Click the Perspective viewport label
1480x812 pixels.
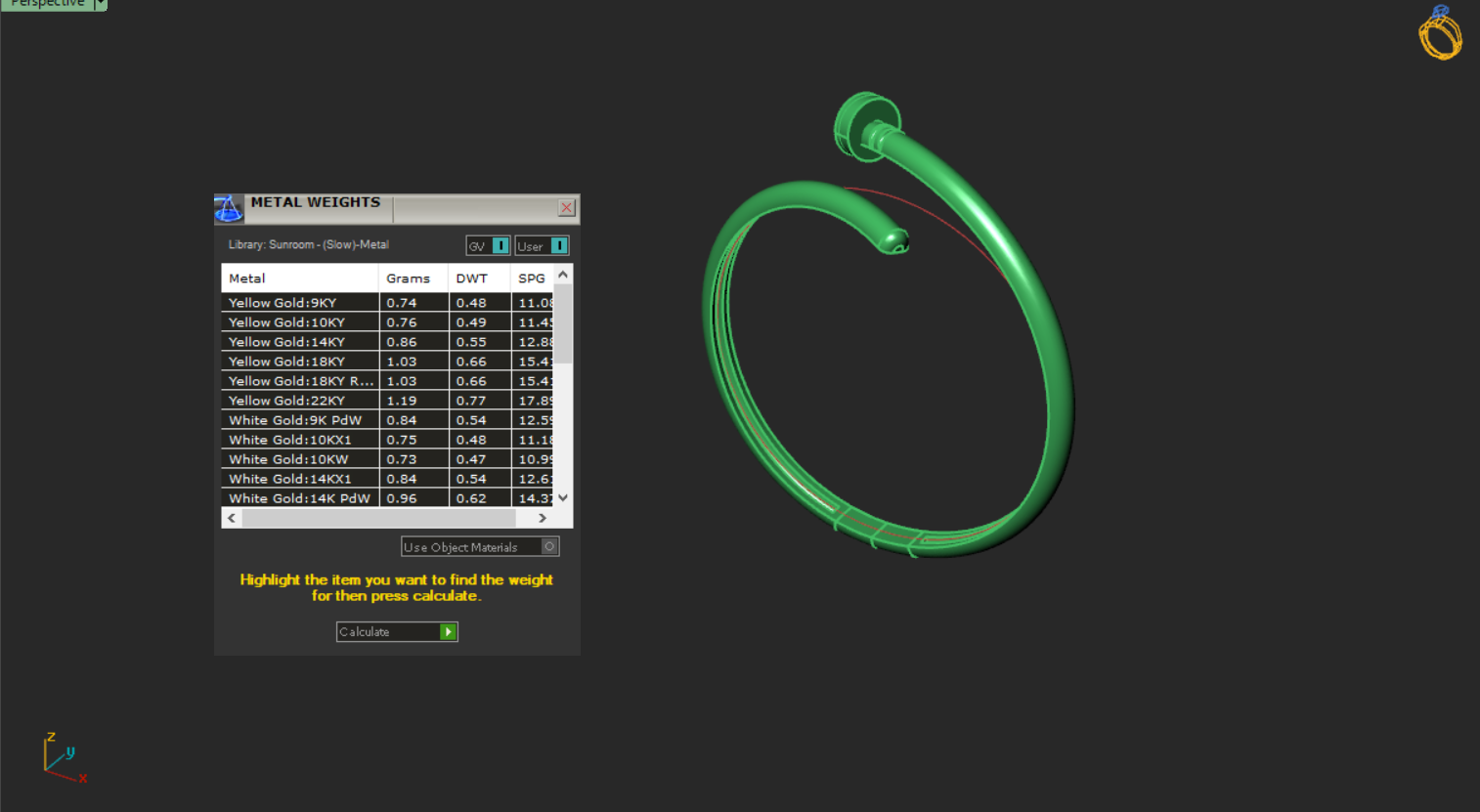coord(47,4)
